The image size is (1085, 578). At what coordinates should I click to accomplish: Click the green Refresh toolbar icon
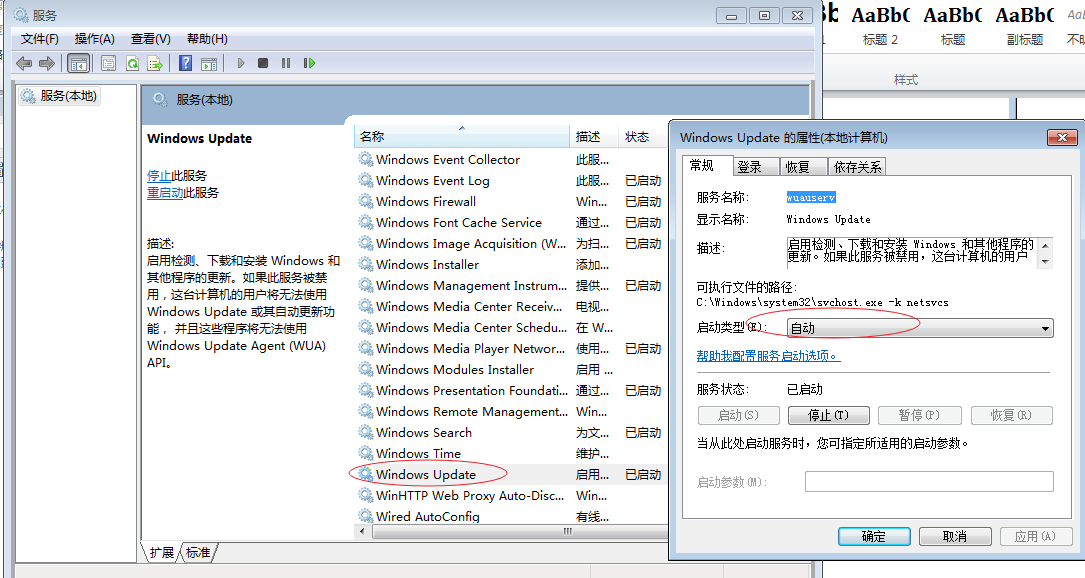132,64
